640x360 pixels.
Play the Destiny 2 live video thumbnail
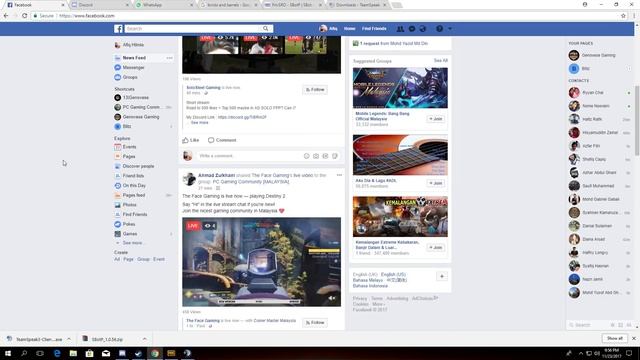click(261, 262)
